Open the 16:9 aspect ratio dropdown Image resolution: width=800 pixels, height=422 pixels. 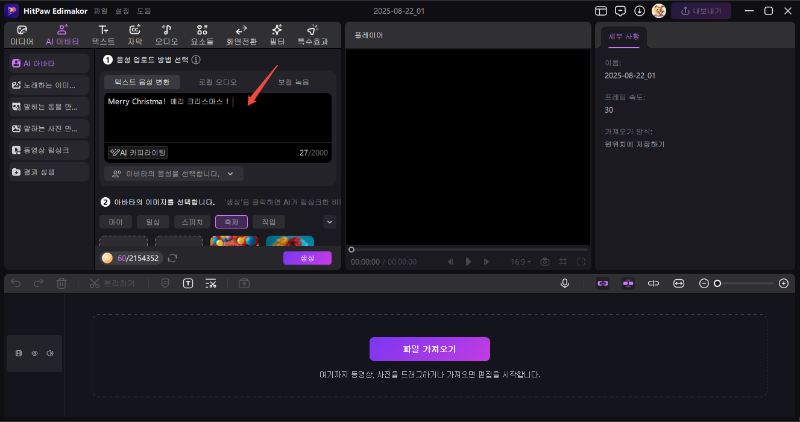click(x=521, y=262)
